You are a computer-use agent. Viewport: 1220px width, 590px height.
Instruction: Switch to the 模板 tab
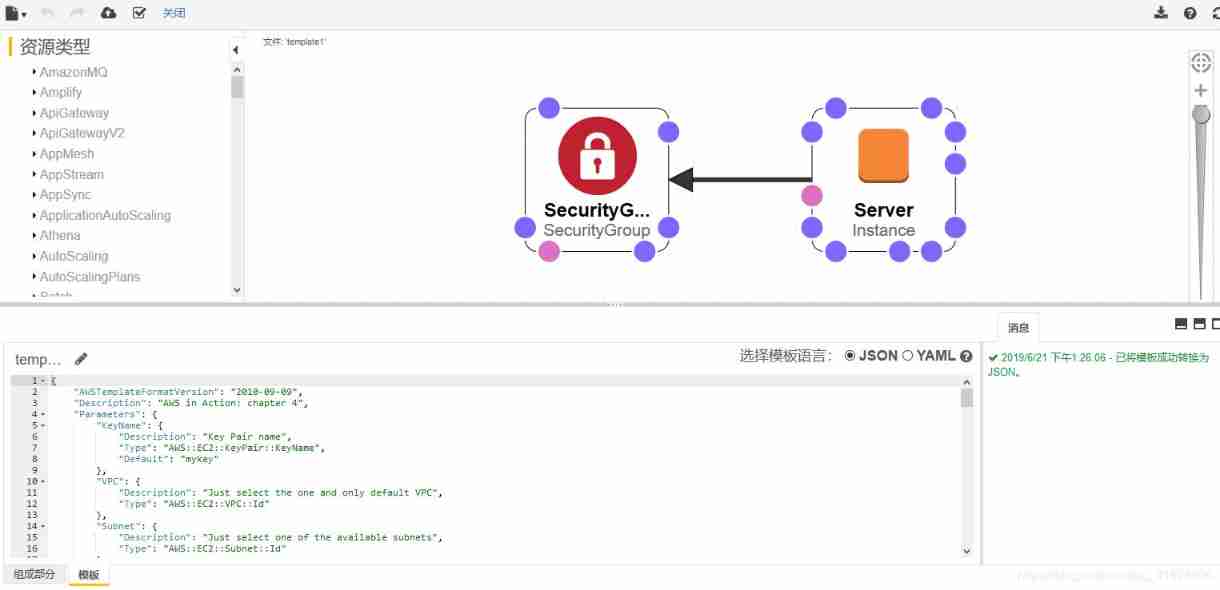click(x=89, y=575)
